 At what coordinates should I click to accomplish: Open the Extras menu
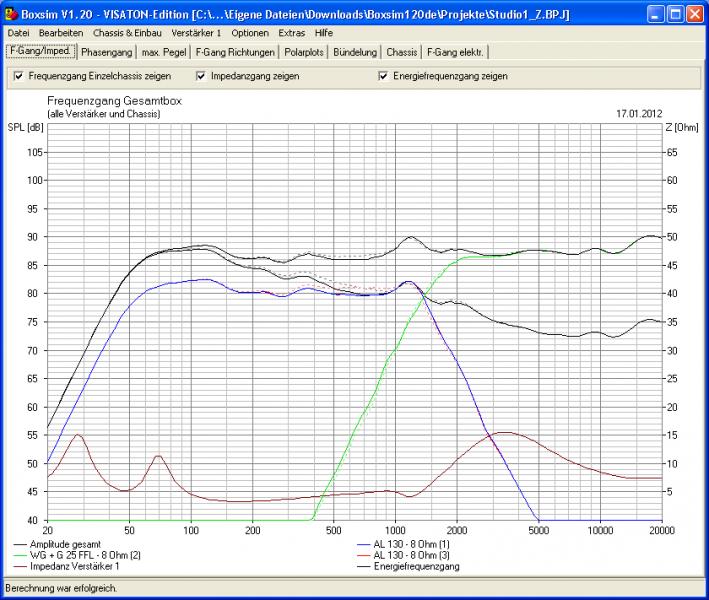[x=292, y=33]
